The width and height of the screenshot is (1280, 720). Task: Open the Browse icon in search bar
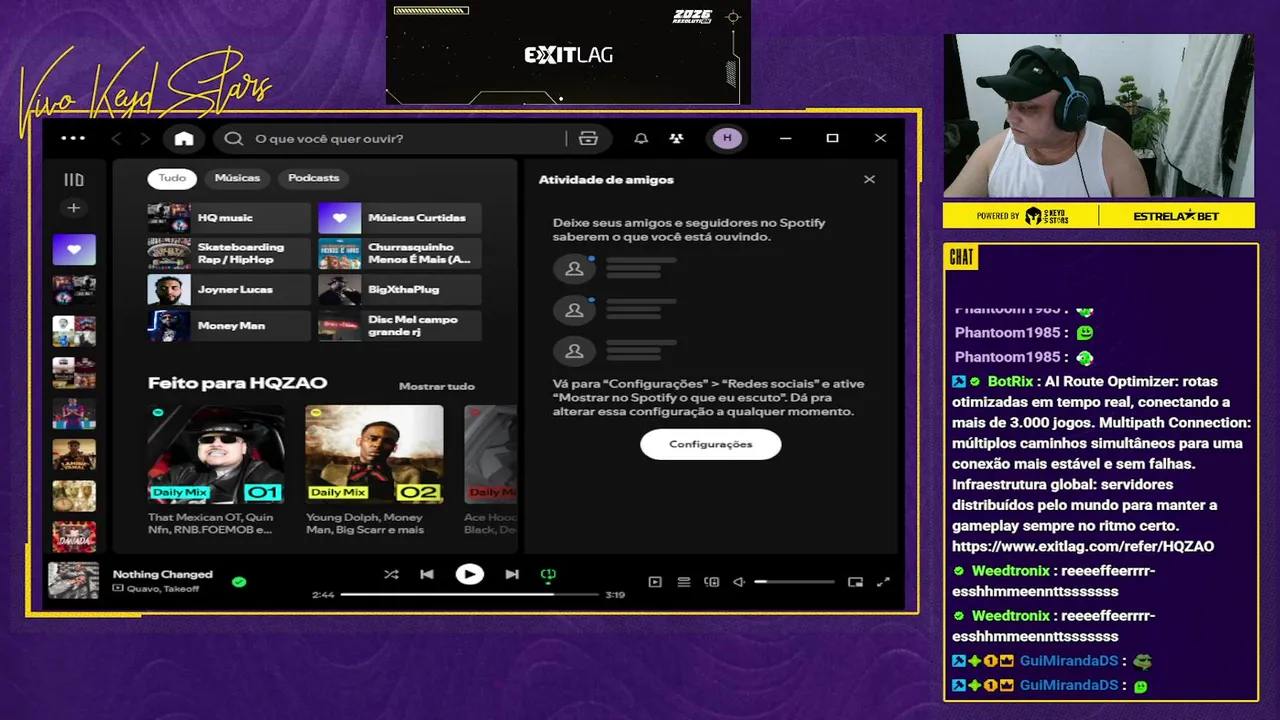[x=588, y=139]
